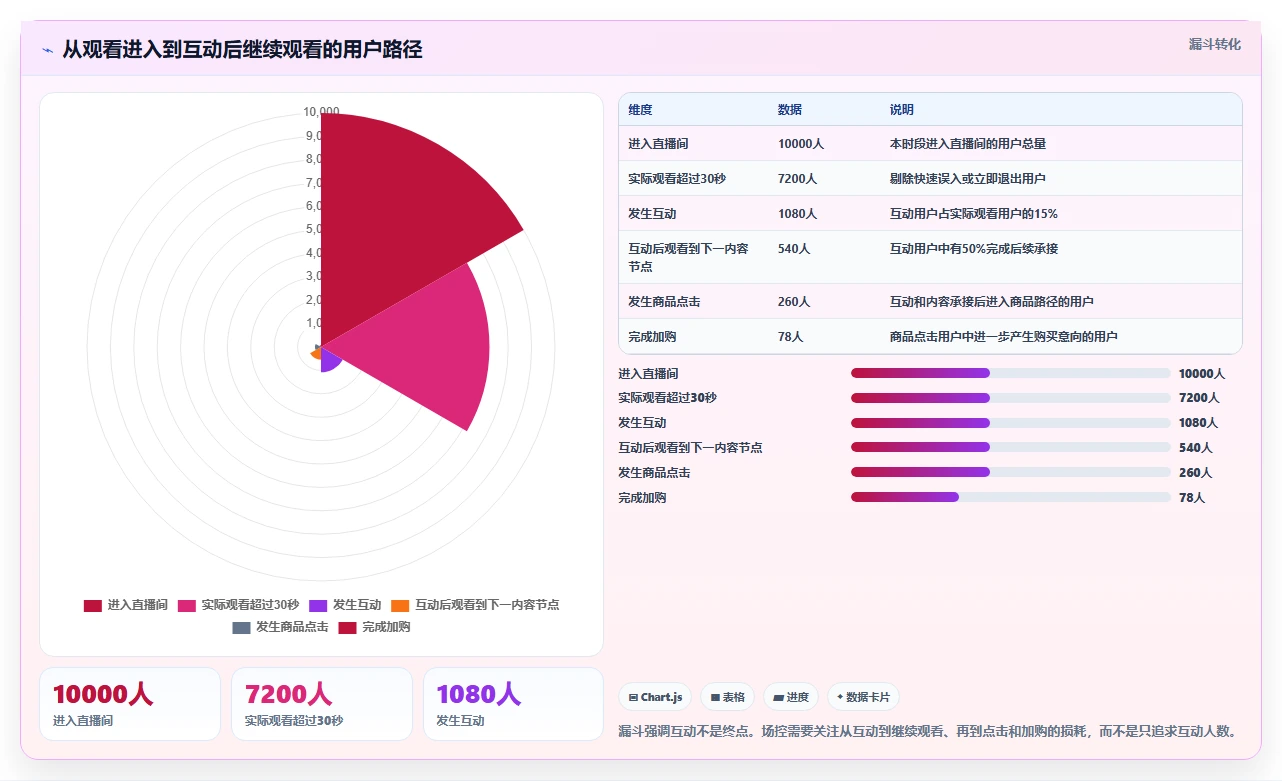Click the 数据卡片 tag chip

point(864,697)
